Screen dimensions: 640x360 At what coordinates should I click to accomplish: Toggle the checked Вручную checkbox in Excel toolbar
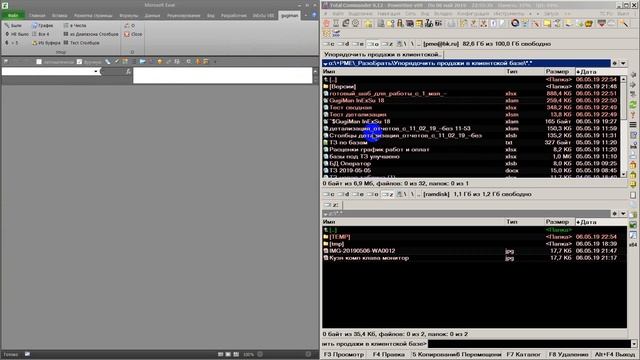(80, 62)
